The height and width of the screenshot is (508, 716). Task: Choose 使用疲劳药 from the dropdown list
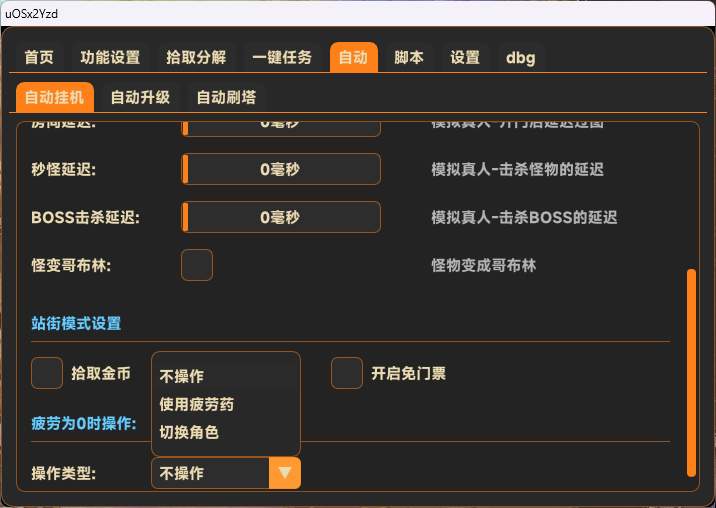[x=197, y=405]
